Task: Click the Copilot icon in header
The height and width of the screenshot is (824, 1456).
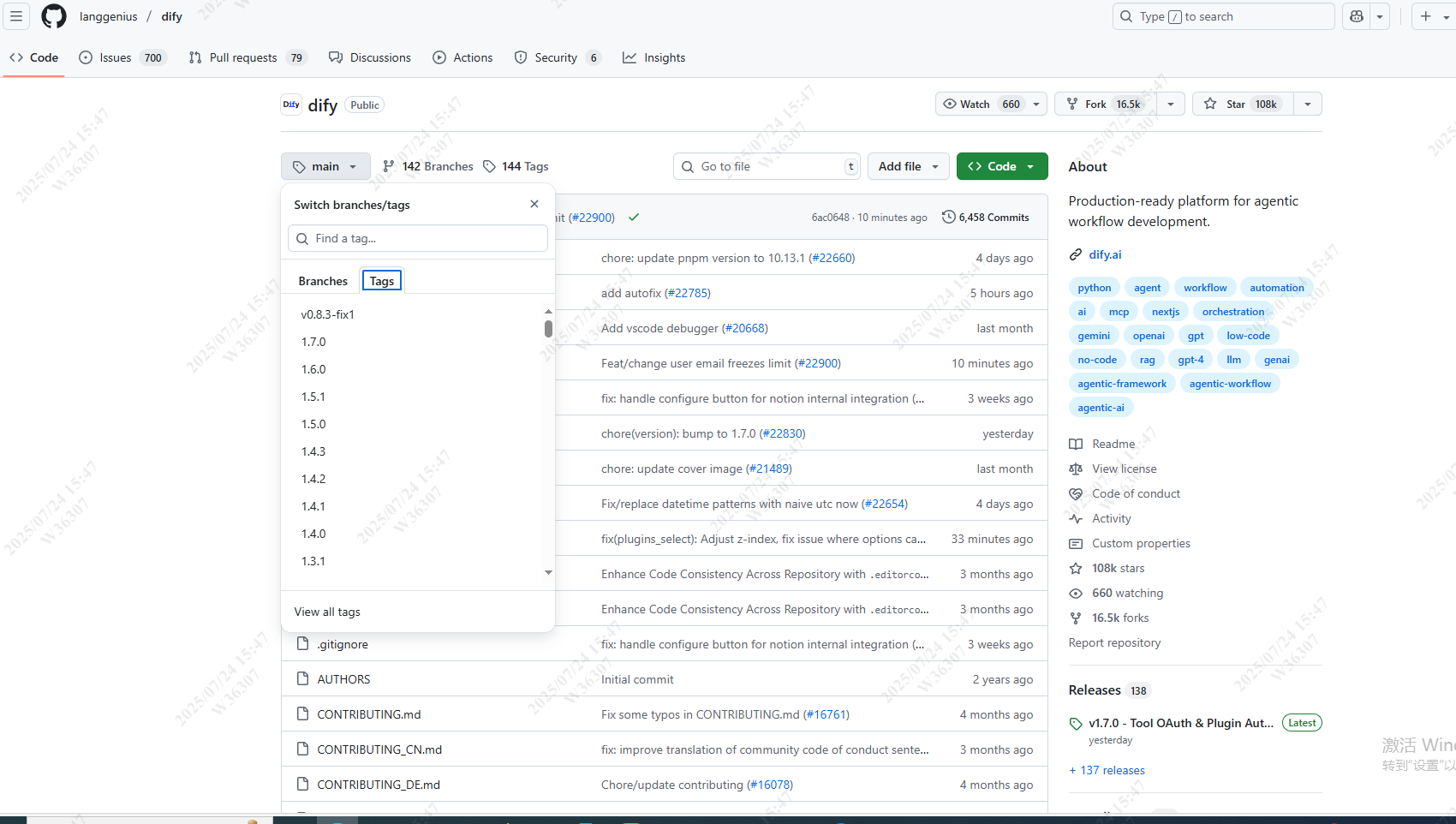Action: point(1357,16)
